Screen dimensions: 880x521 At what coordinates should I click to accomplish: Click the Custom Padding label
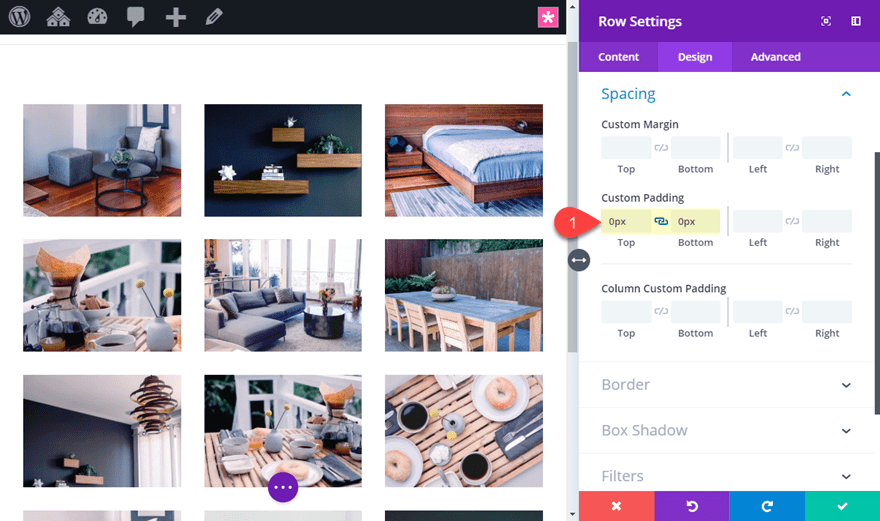click(643, 198)
